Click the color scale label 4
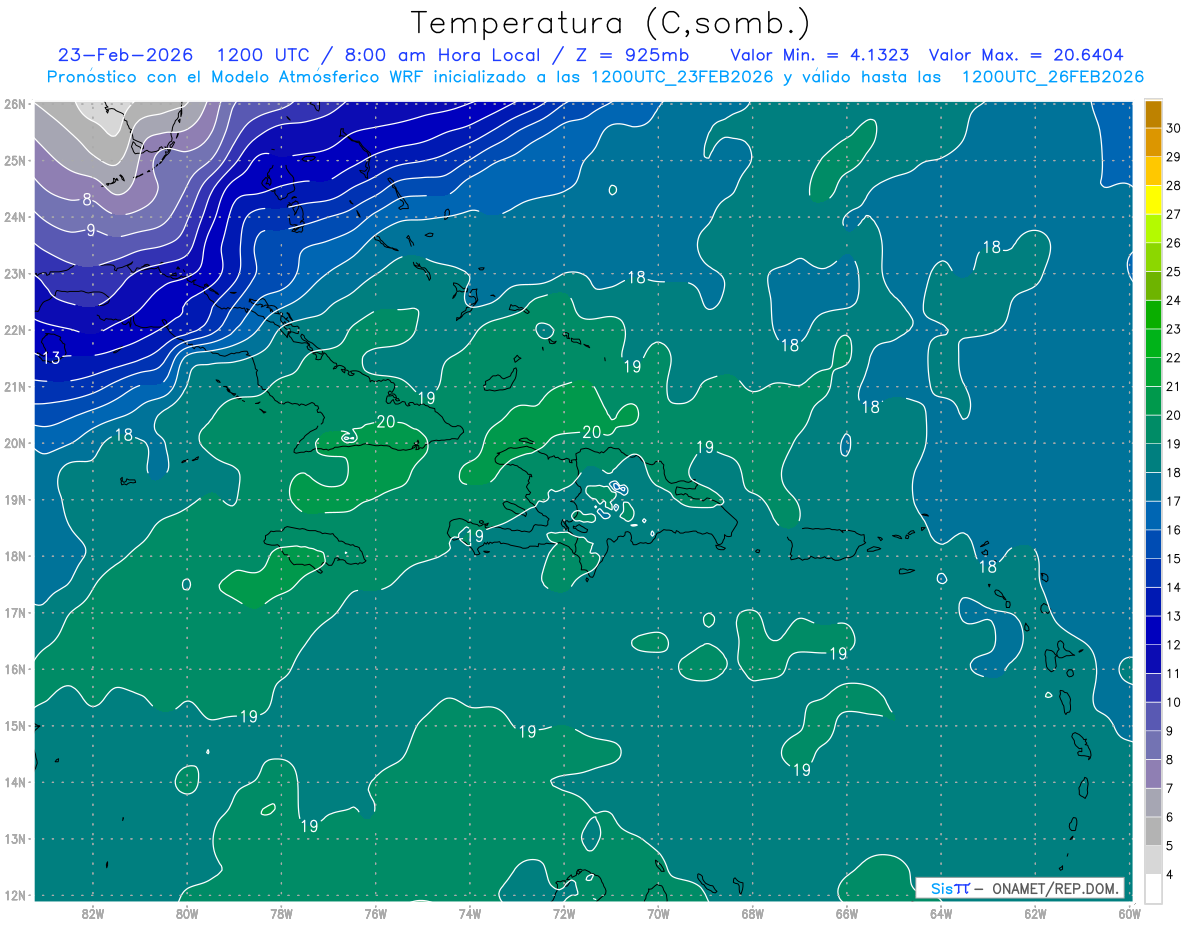 coord(1172,875)
